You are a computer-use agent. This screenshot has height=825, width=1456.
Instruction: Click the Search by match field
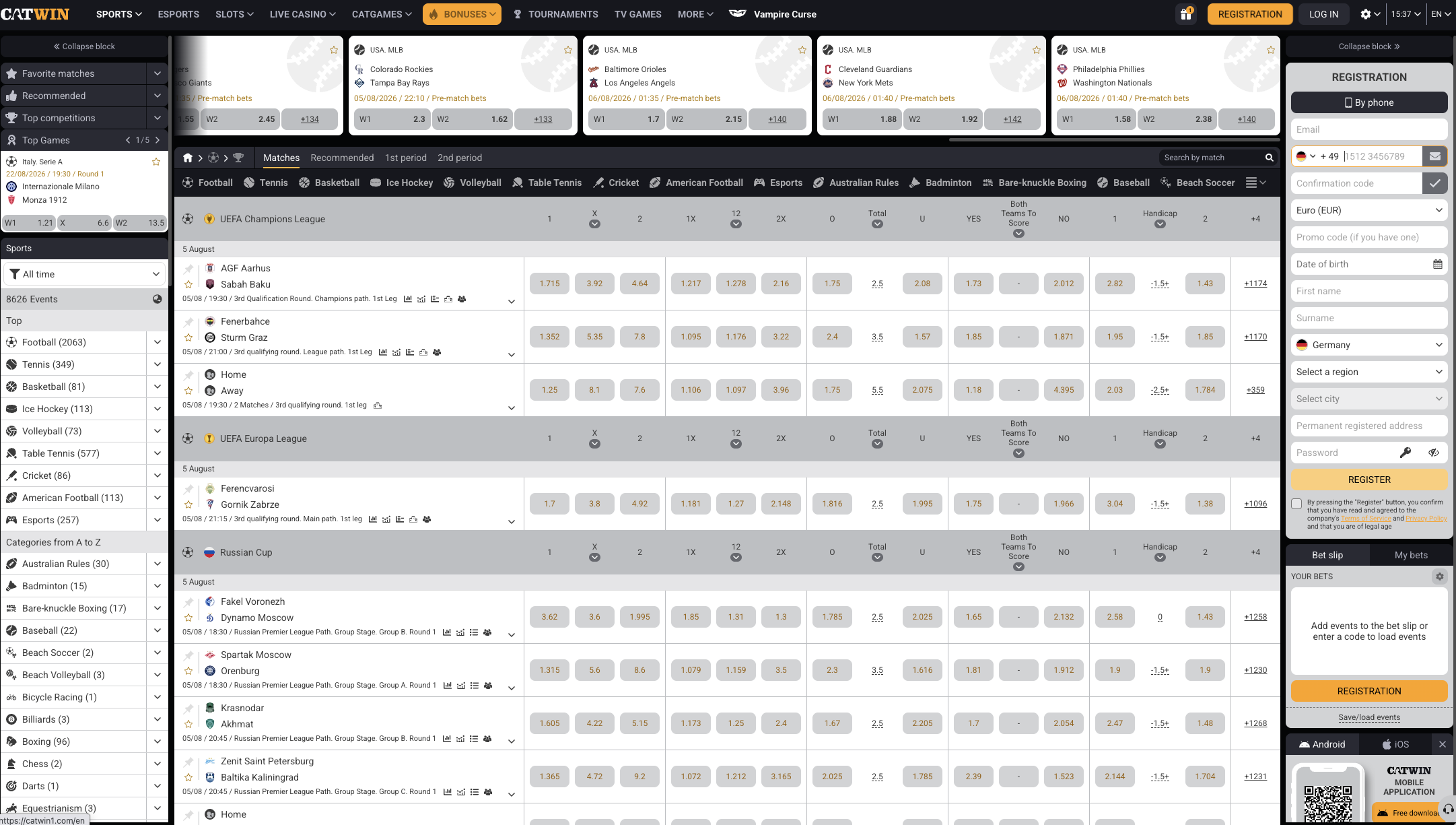point(1212,158)
